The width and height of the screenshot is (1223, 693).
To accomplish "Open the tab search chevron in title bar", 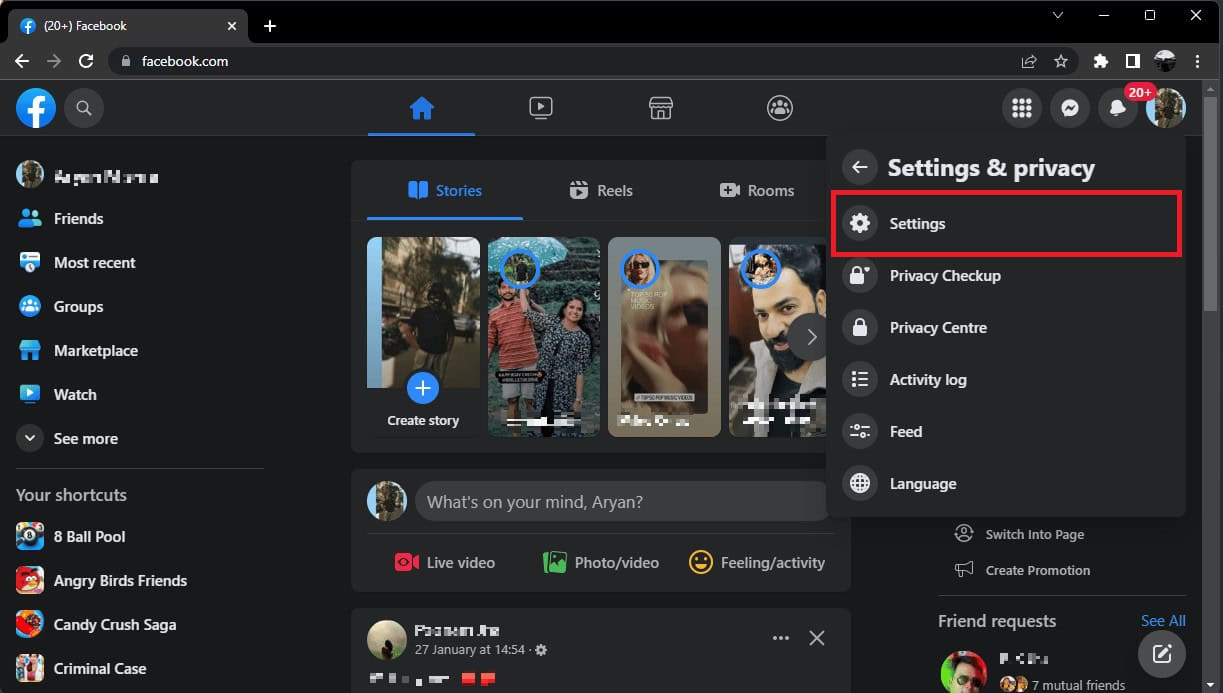I will [1059, 15].
